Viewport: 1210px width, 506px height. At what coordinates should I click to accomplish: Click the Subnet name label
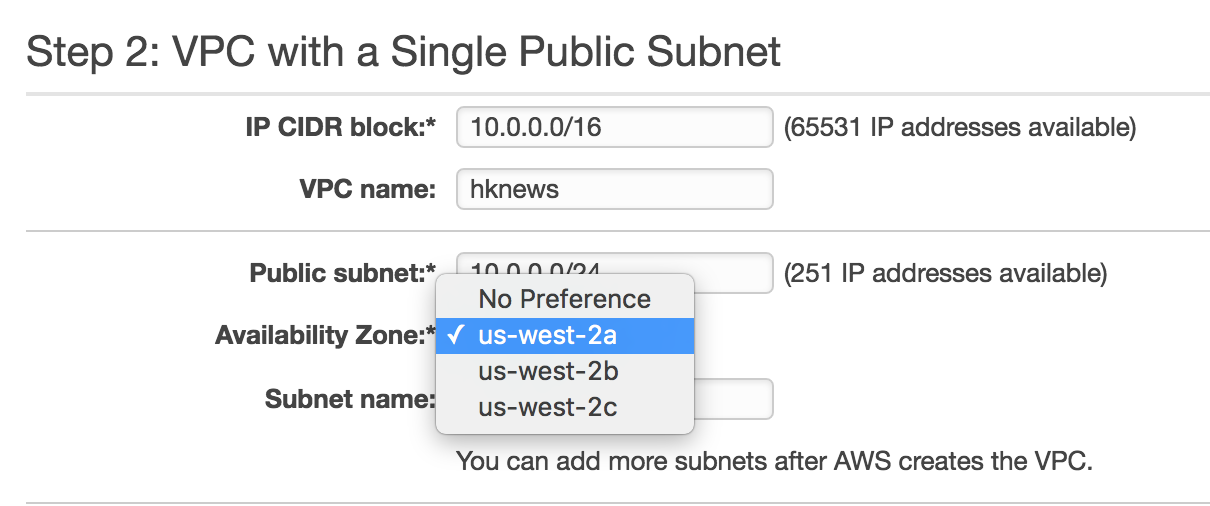[350, 399]
